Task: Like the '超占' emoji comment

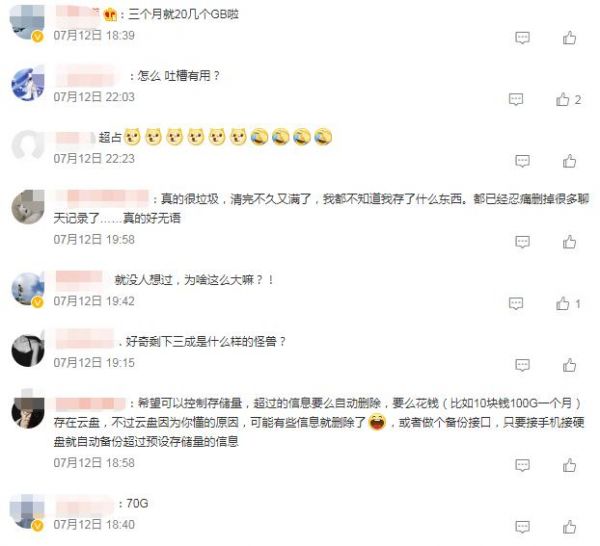Action: pyautogui.click(x=569, y=161)
